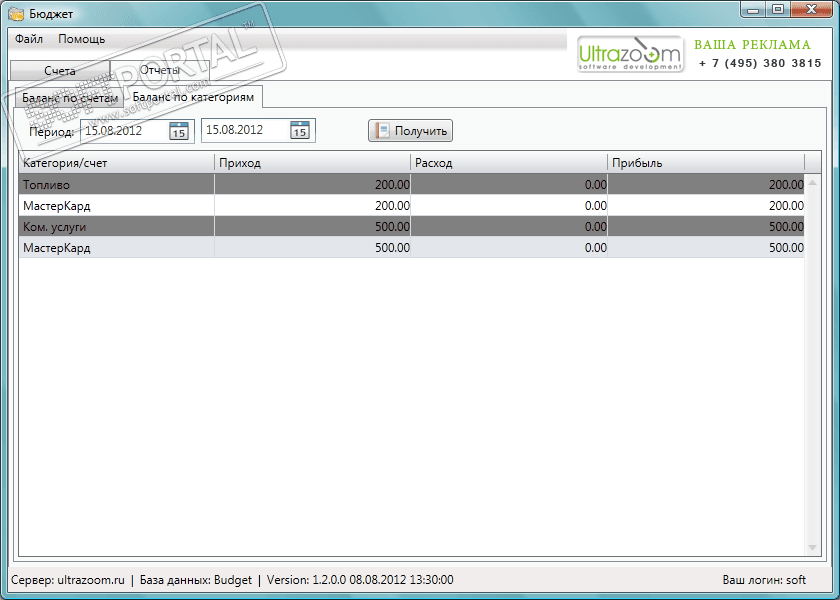
Task: Click the Бюджет app icon in title bar
Action: (16, 13)
